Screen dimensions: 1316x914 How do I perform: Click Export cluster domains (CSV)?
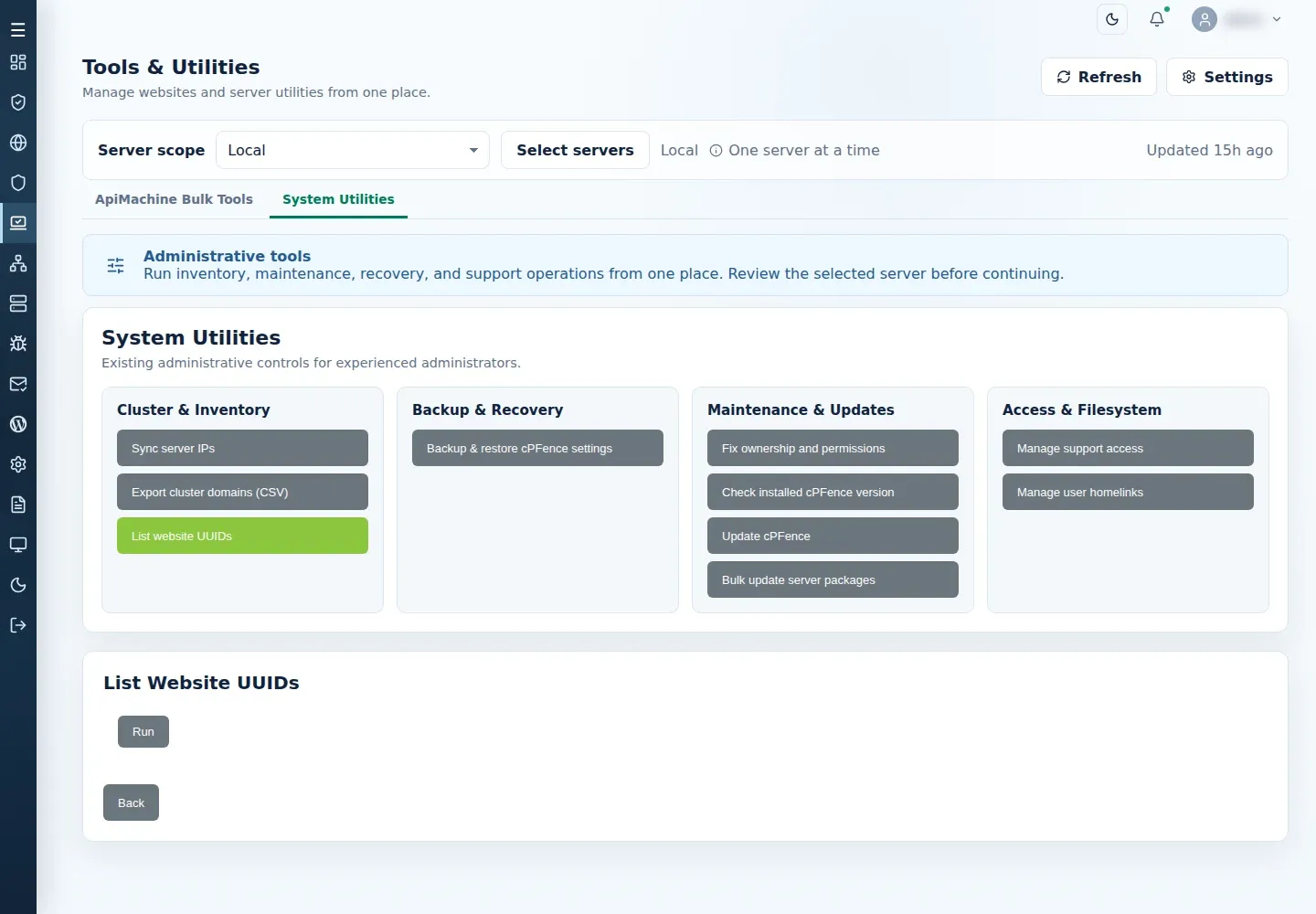(x=242, y=492)
